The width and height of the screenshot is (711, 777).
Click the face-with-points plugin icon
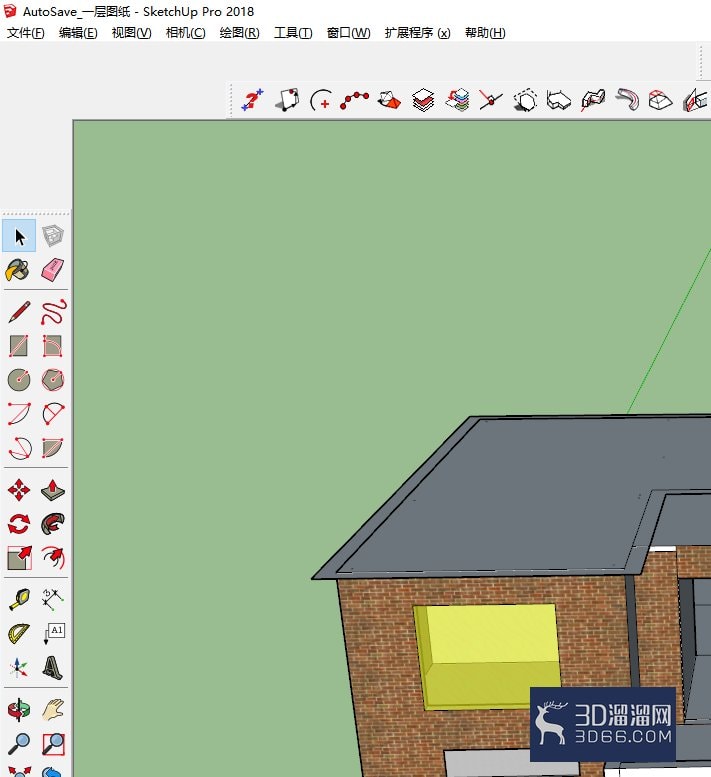pos(287,101)
